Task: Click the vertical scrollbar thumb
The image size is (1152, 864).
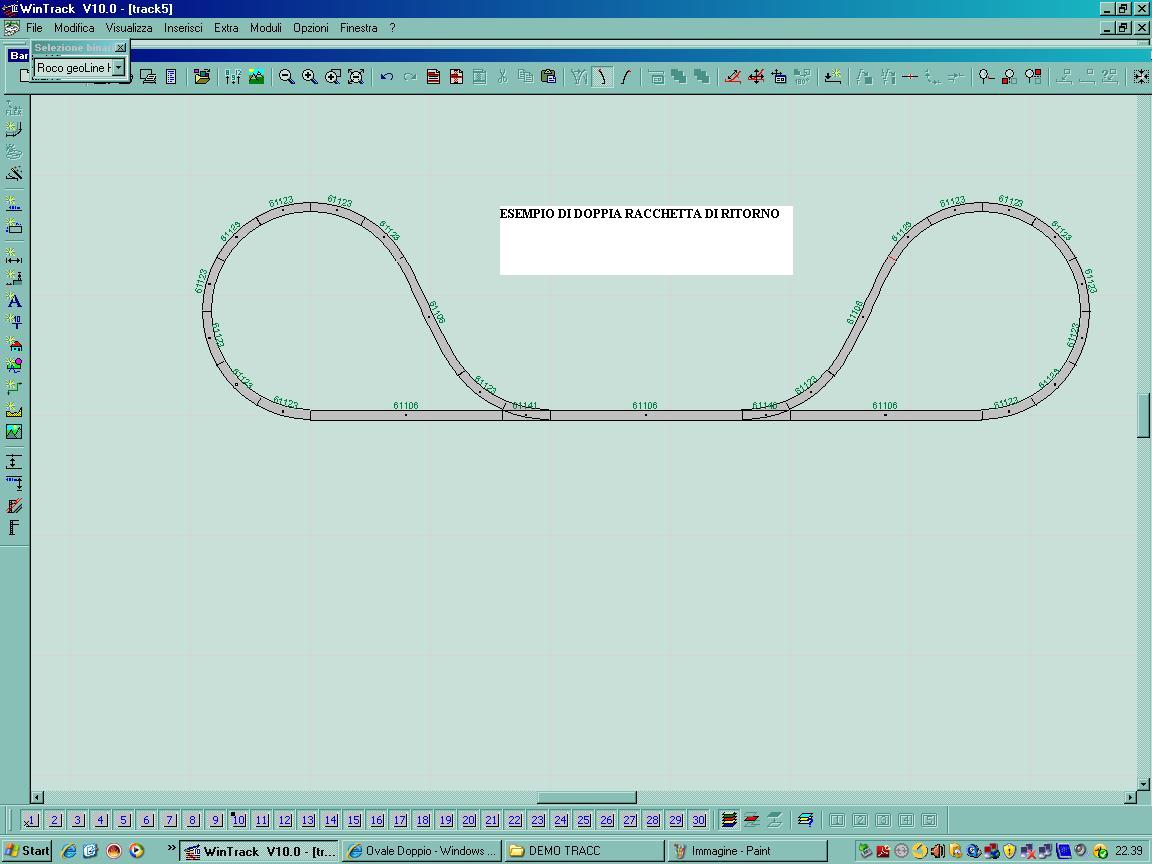Action: 1143,416
